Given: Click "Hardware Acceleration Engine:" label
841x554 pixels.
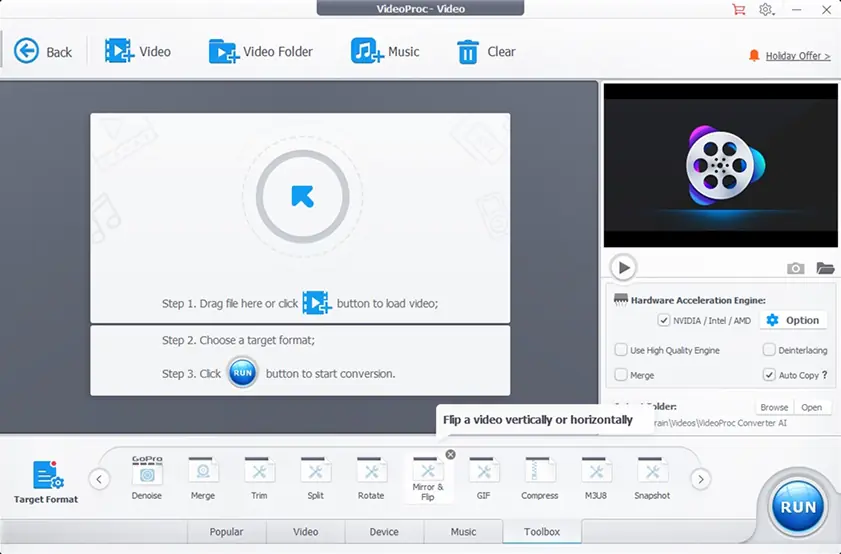Looking at the screenshot, I should point(698,300).
